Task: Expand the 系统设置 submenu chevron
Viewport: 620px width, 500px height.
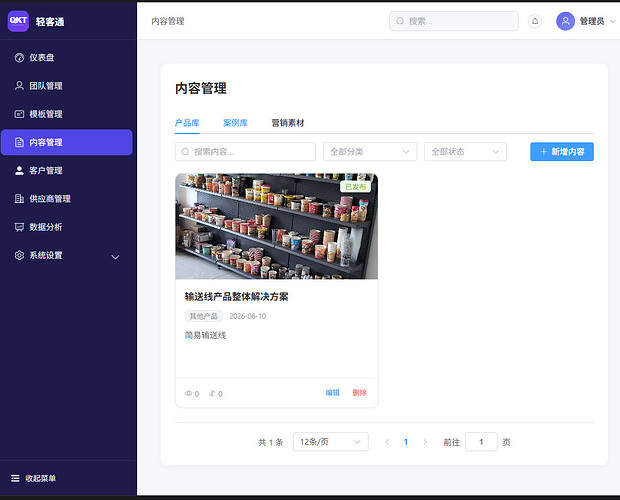Action: coord(115,257)
